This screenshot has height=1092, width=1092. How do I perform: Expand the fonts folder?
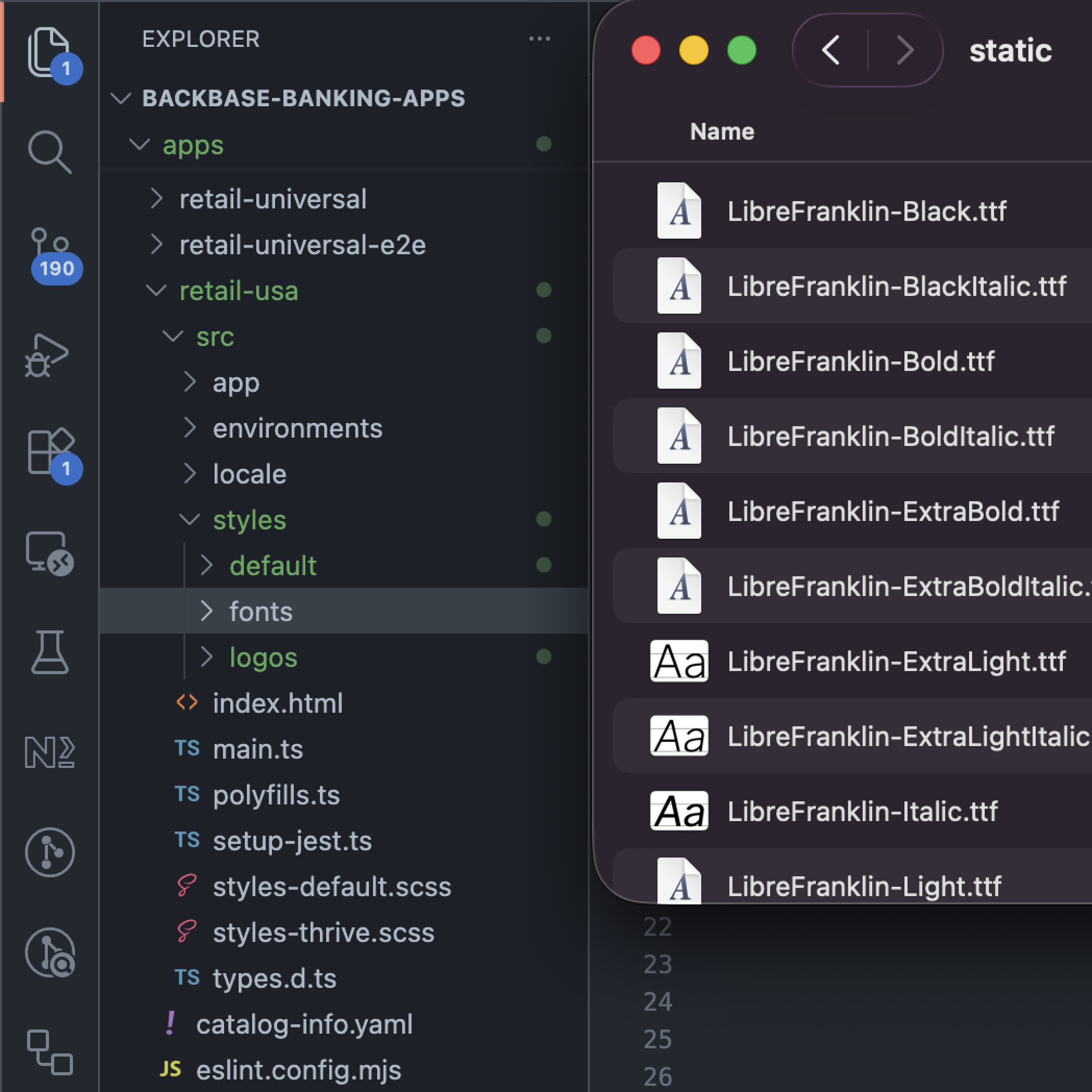pyautogui.click(x=207, y=611)
